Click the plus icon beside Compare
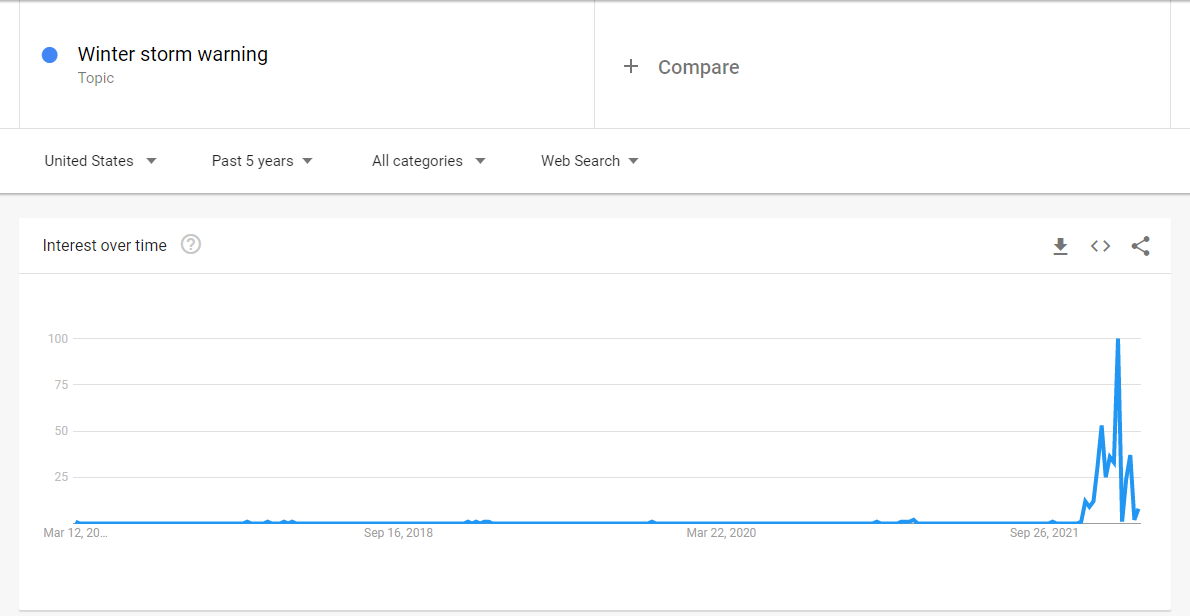 click(630, 67)
